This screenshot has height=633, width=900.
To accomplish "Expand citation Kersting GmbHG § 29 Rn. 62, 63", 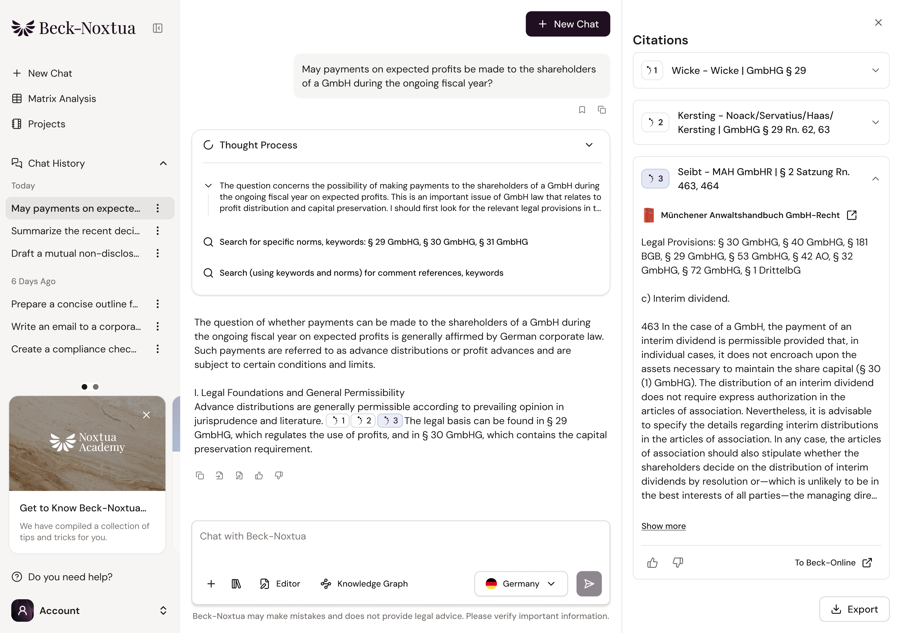I will [x=875, y=122].
